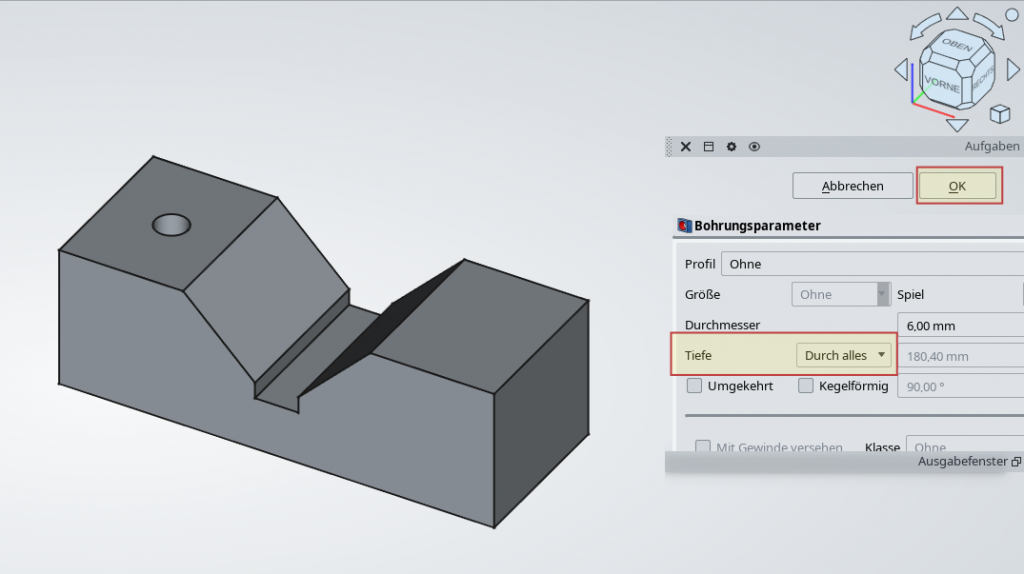The height and width of the screenshot is (574, 1024).
Task: Confirm the hole with the OK button
Action: point(958,186)
